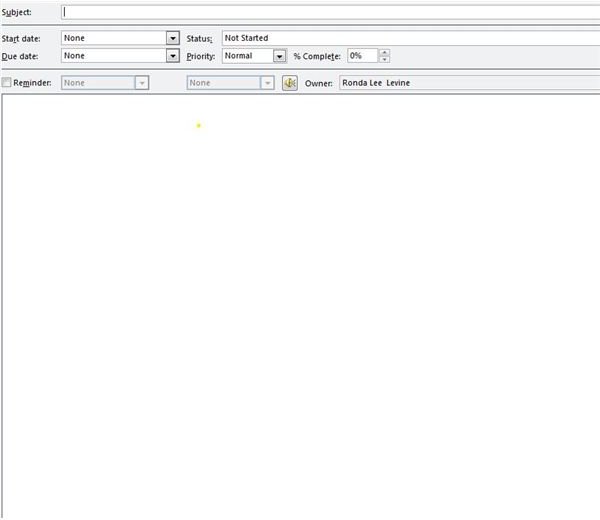Viewport: 600px width, 520px height.
Task: Open the disabled Reminder date dropdown
Action: (142, 83)
